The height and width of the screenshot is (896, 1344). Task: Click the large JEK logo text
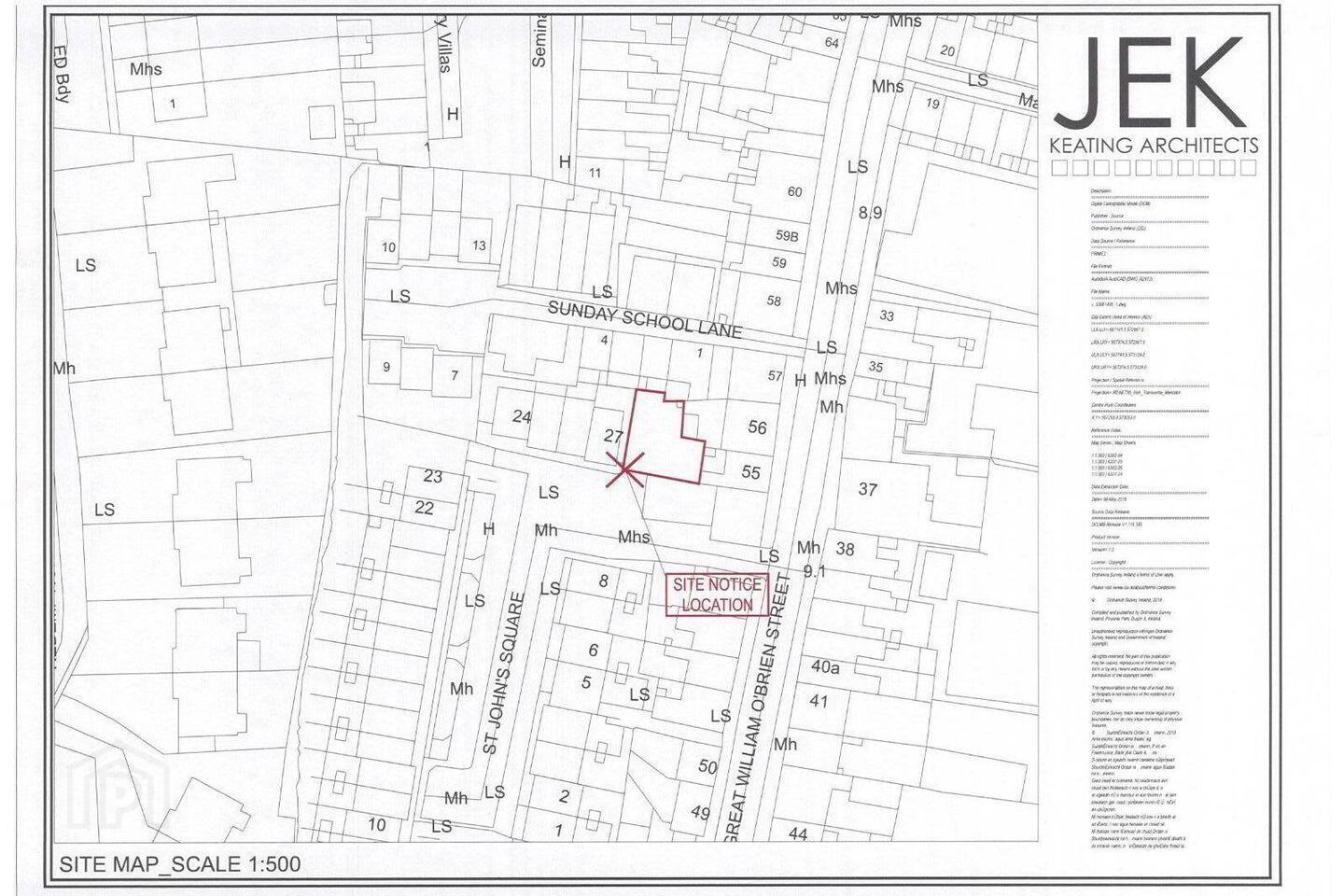click(1152, 84)
